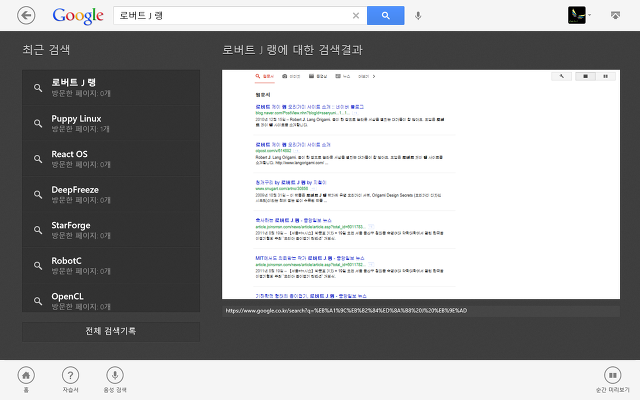Image resolution: width=640 pixels, height=400 pixels.
Task: Click the 로버트 J 랭에 대한 검색결과 heading
Action: (x=292, y=50)
